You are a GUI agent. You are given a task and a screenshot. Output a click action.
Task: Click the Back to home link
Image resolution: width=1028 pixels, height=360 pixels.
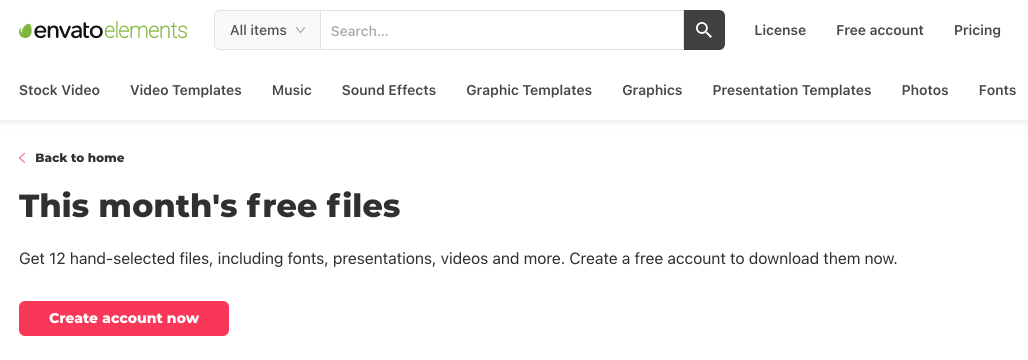pyautogui.click(x=79, y=158)
